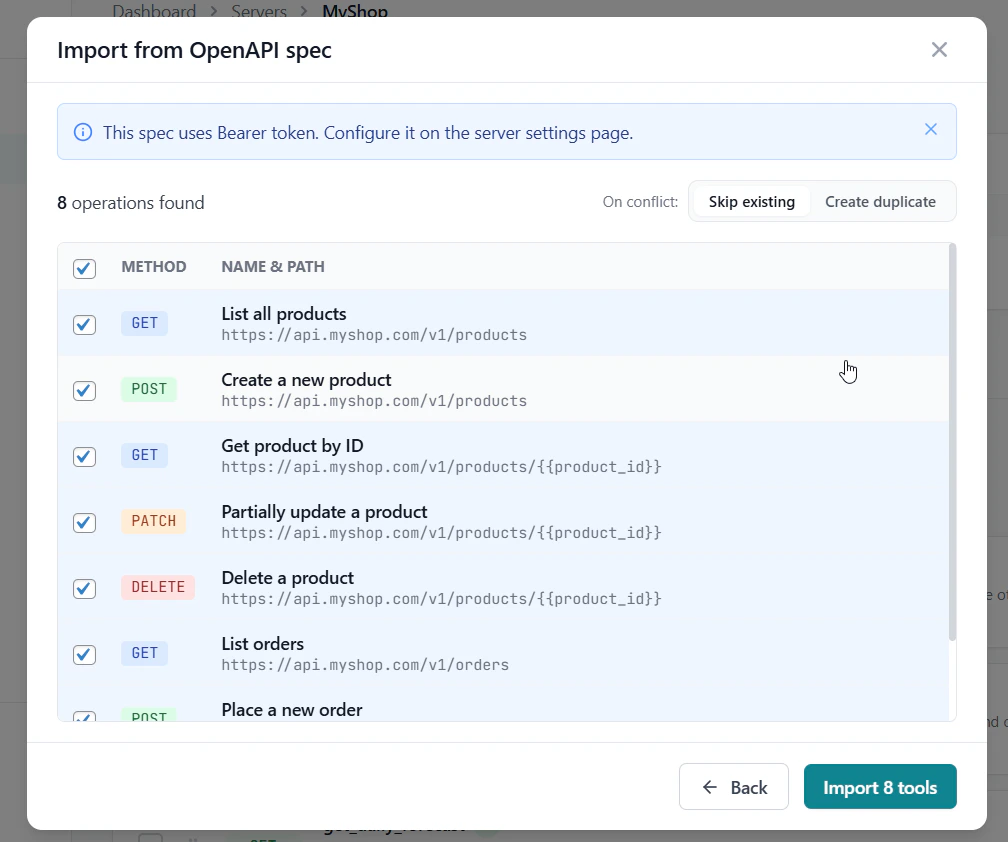Uncheck the Create a new product operation

(x=84, y=391)
